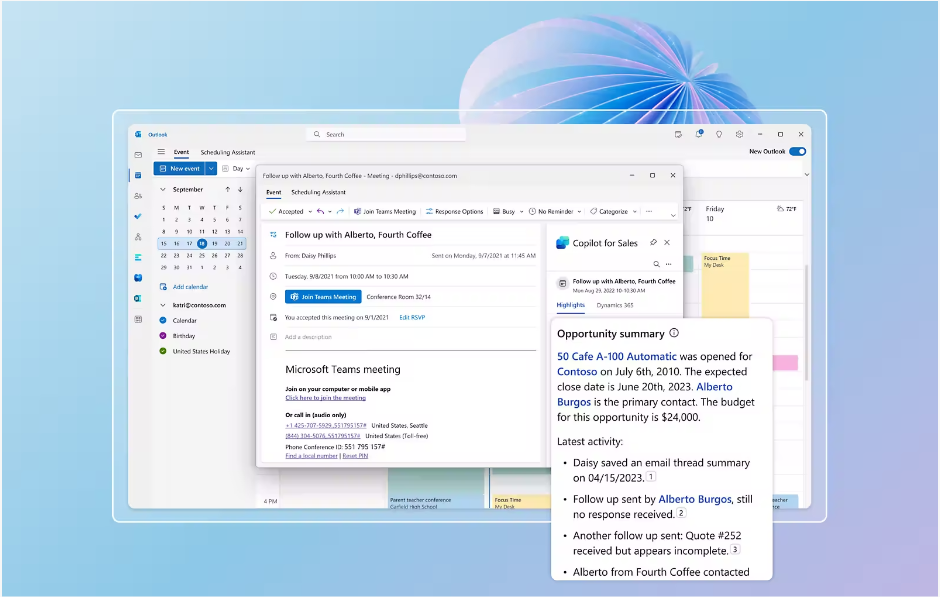Open Response Options in the meeting toolbar
Image resolution: width=940 pixels, height=597 pixels.
click(454, 212)
